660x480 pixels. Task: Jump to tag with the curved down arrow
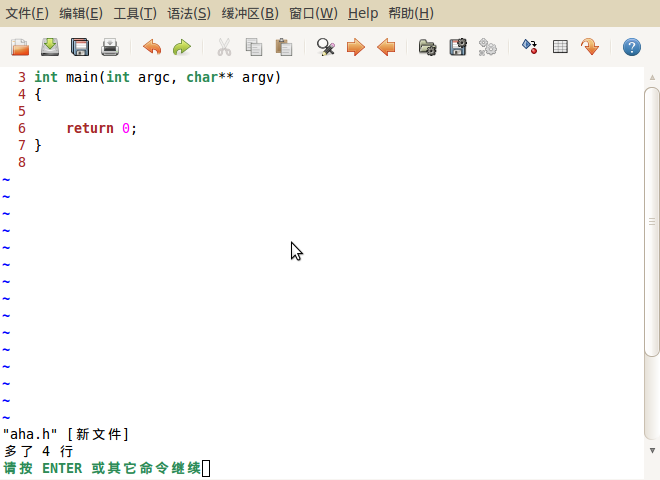tap(590, 47)
